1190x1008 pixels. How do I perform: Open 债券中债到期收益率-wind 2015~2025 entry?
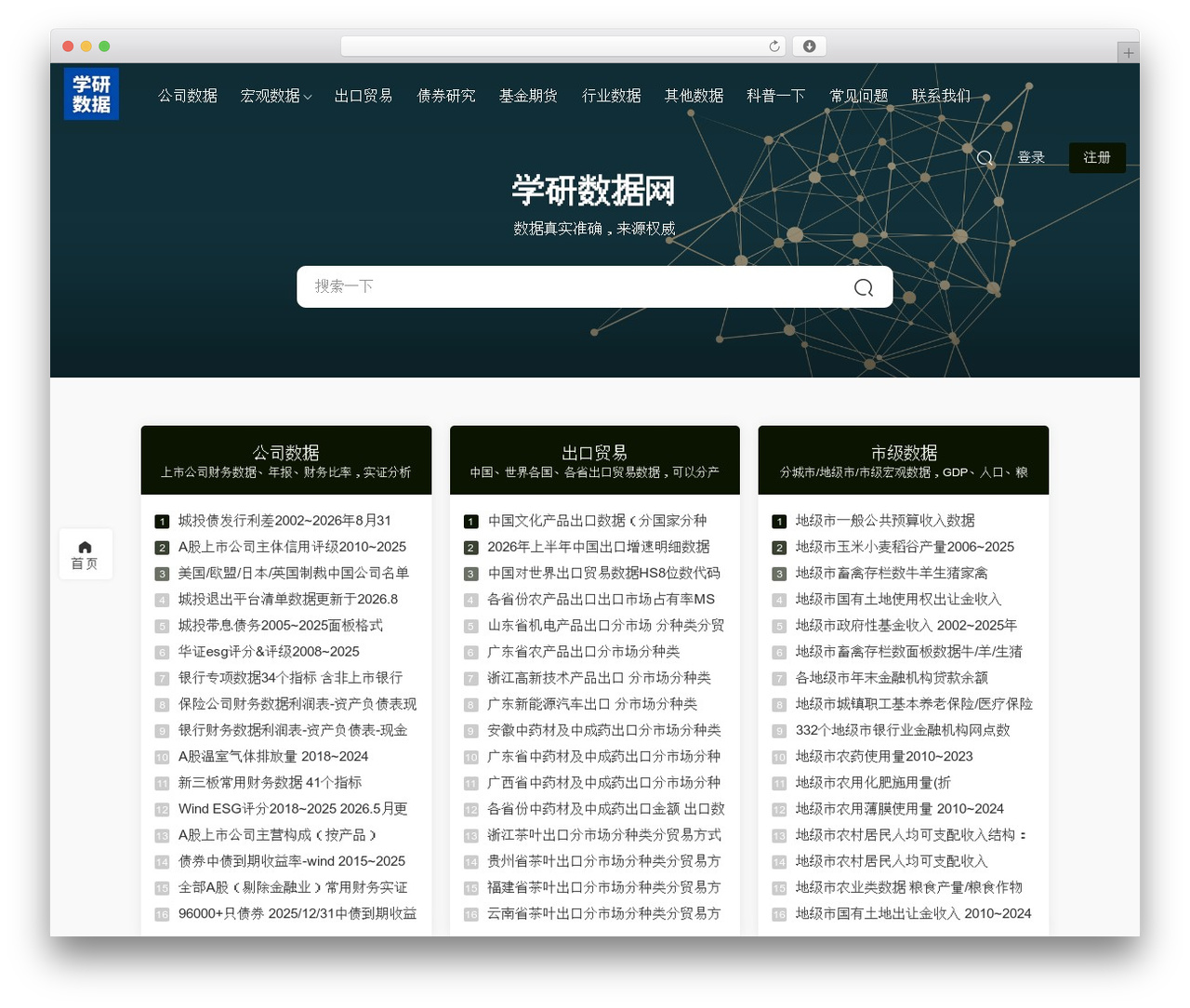click(x=292, y=861)
